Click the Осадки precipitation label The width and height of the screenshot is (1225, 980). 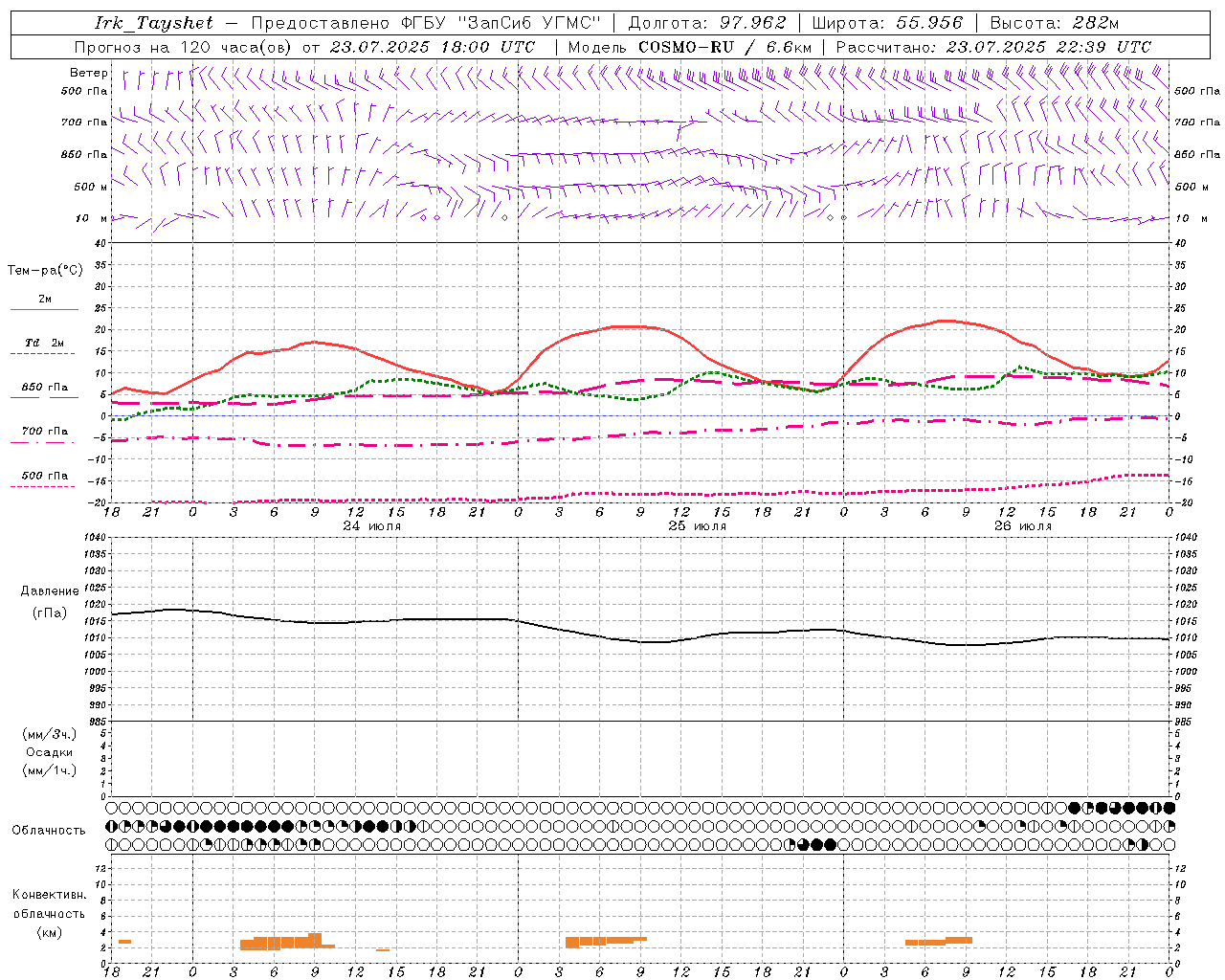(50, 752)
